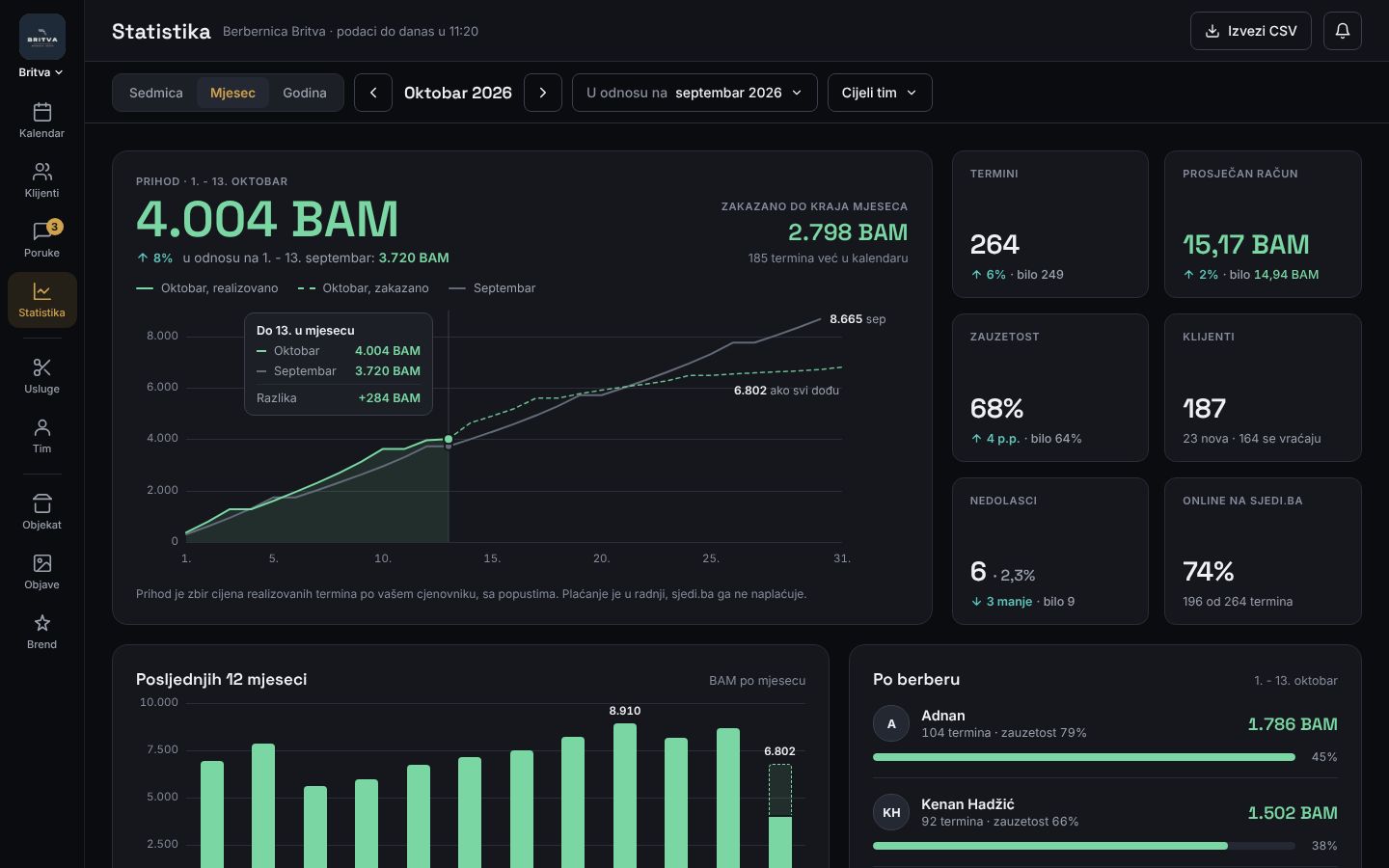
Task: Click the 6.802 projected bar
Action: click(779, 816)
